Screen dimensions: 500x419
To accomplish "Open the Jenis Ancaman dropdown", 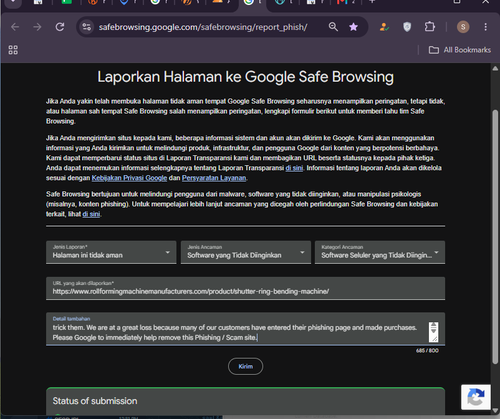I will click(x=246, y=252).
